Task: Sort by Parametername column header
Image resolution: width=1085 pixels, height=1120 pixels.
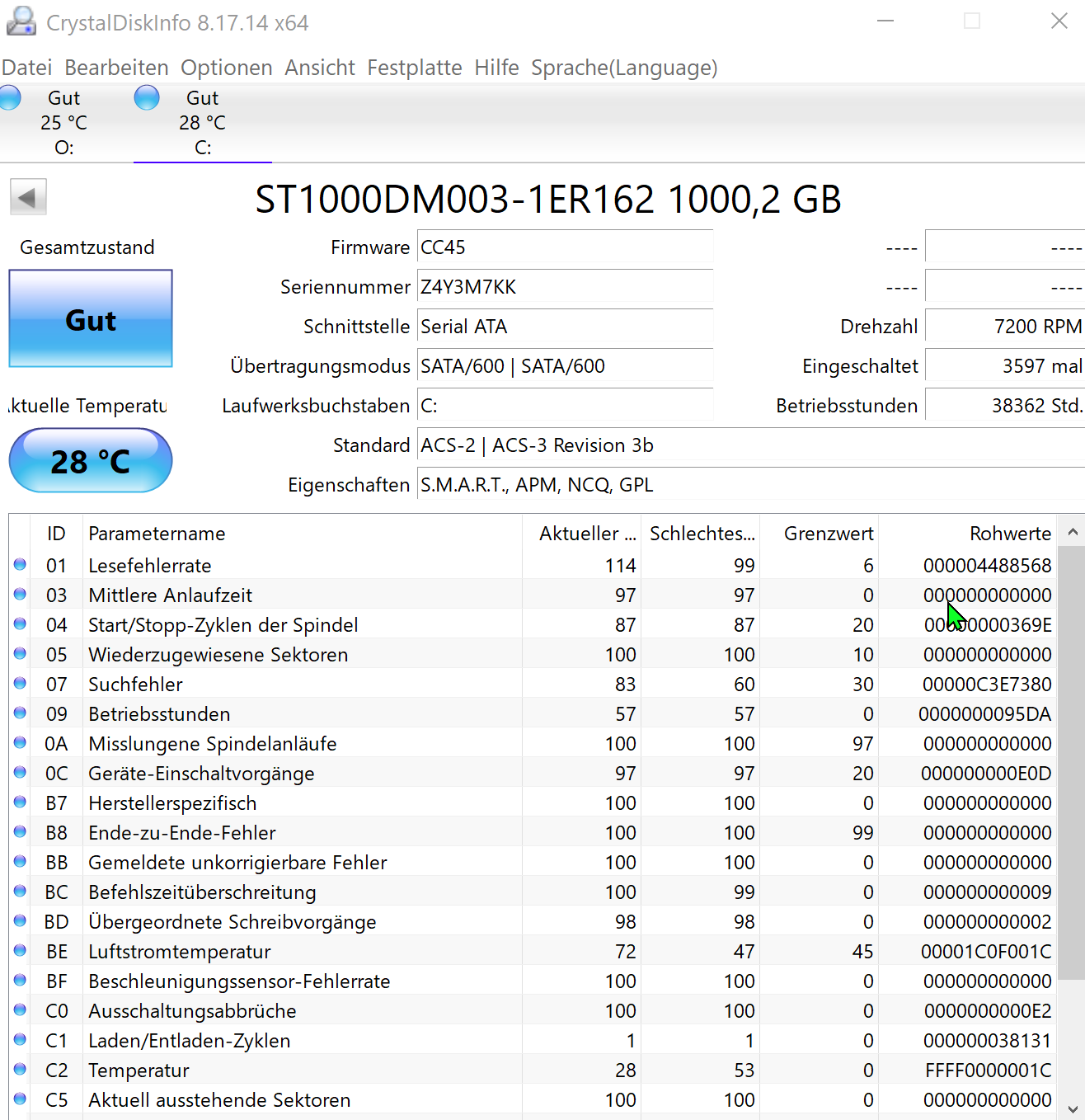Action: [x=303, y=534]
